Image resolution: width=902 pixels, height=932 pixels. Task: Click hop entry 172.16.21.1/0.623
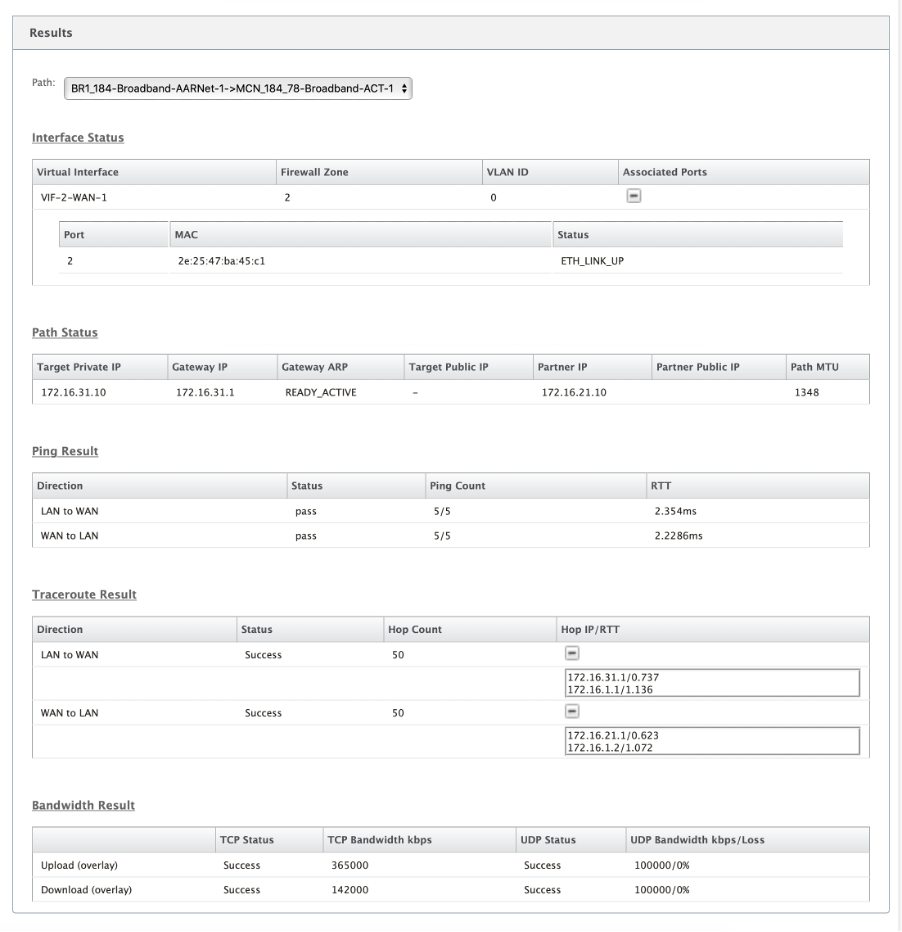point(613,735)
